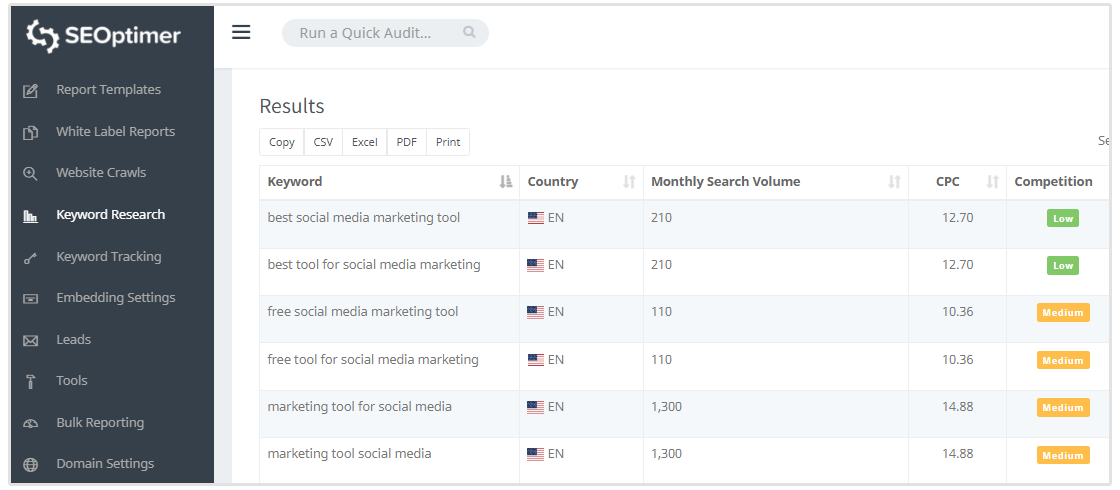Sort results by Country column arrows
The width and height of the screenshot is (1120, 490).
click(629, 182)
